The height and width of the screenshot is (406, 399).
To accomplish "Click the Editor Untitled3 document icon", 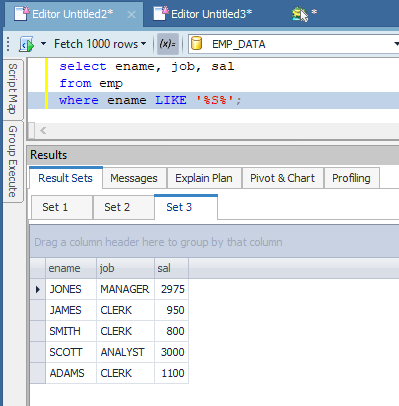I will [161, 13].
